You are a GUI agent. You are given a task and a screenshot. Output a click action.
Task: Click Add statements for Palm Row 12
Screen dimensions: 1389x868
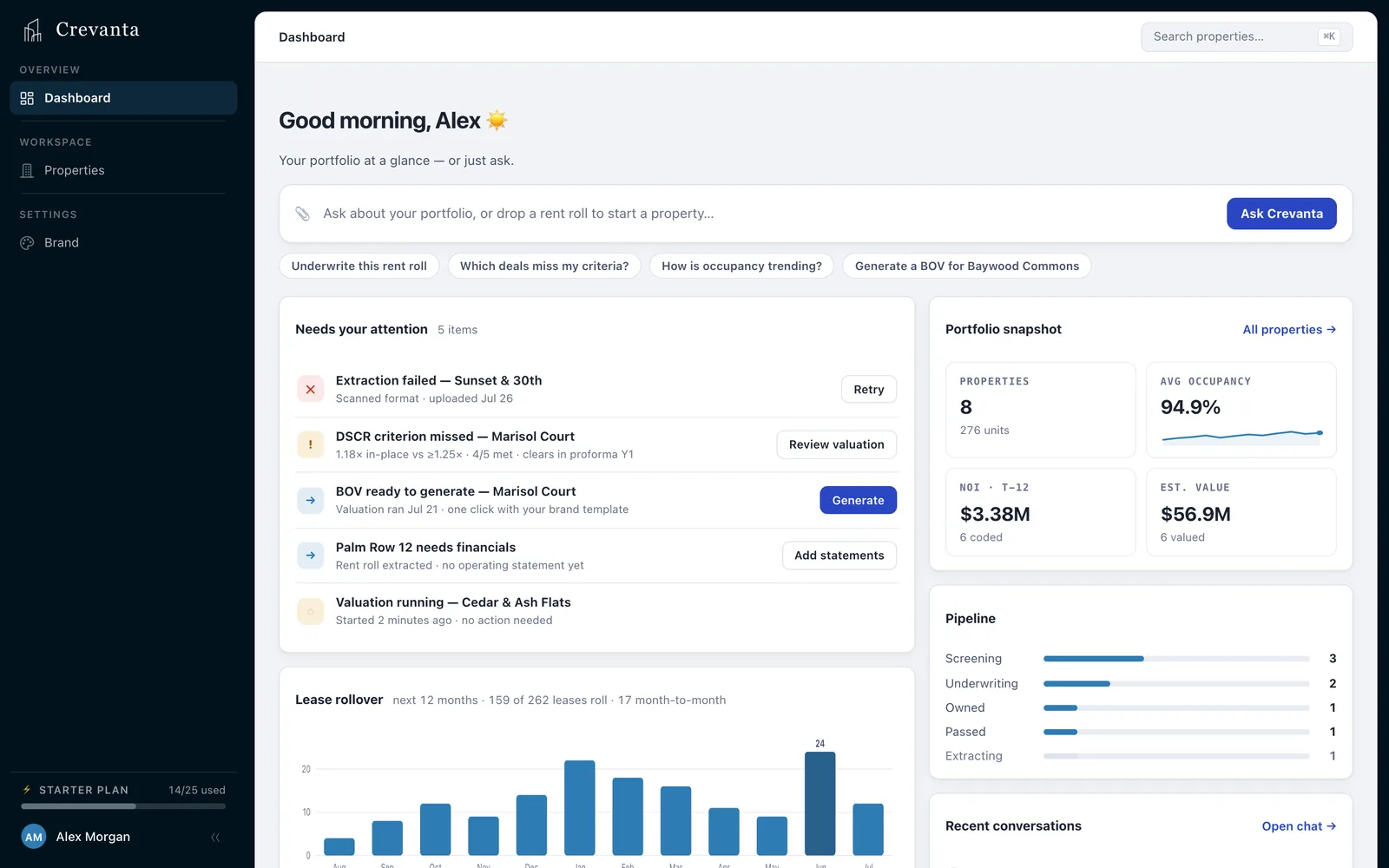pos(839,556)
